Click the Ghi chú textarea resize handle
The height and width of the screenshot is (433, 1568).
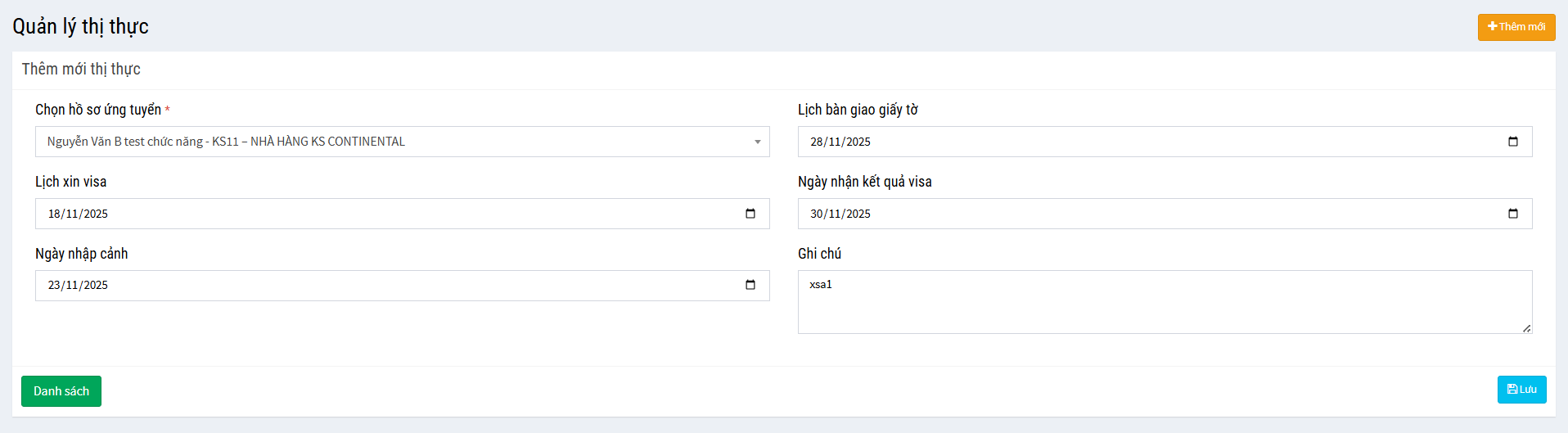(1526, 328)
